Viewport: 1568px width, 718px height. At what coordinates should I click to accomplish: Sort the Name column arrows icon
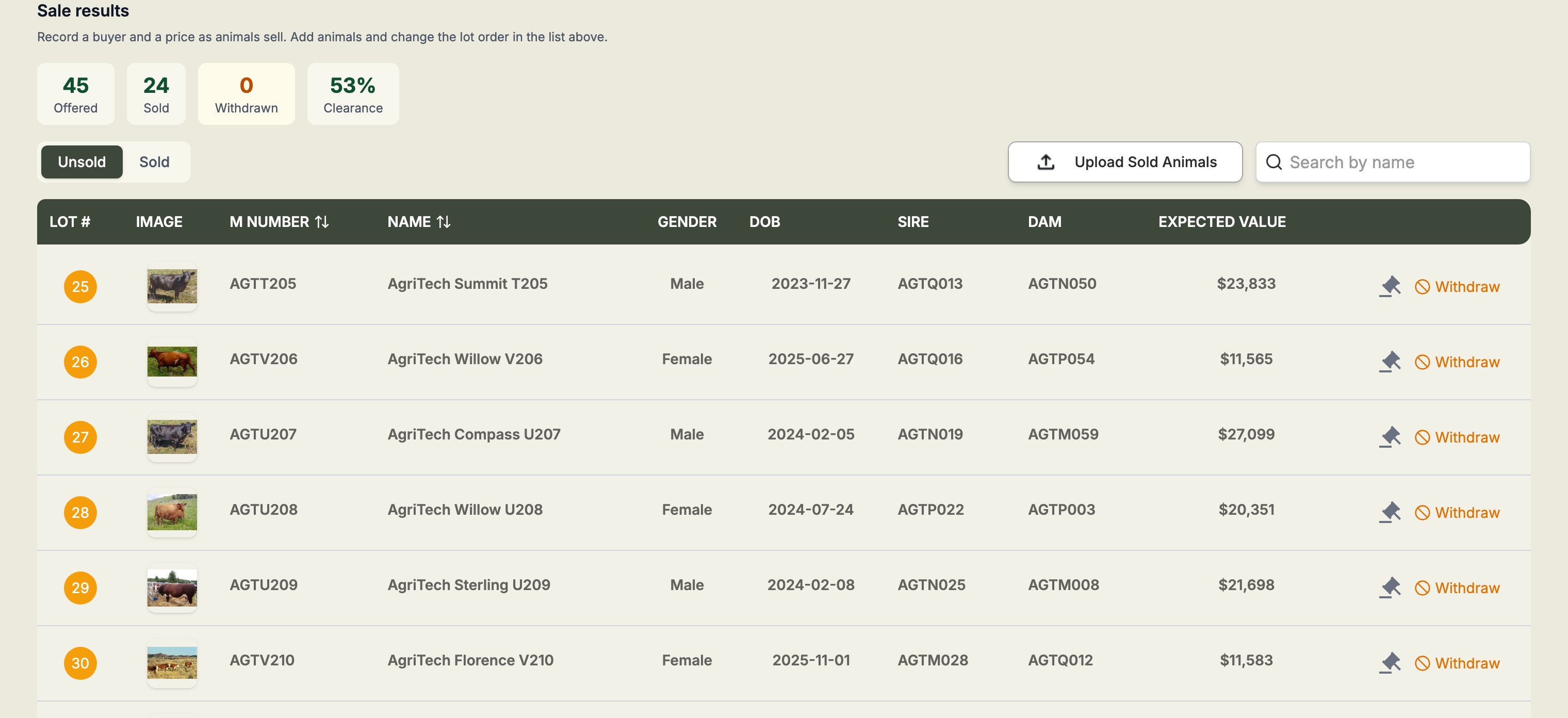(x=444, y=222)
